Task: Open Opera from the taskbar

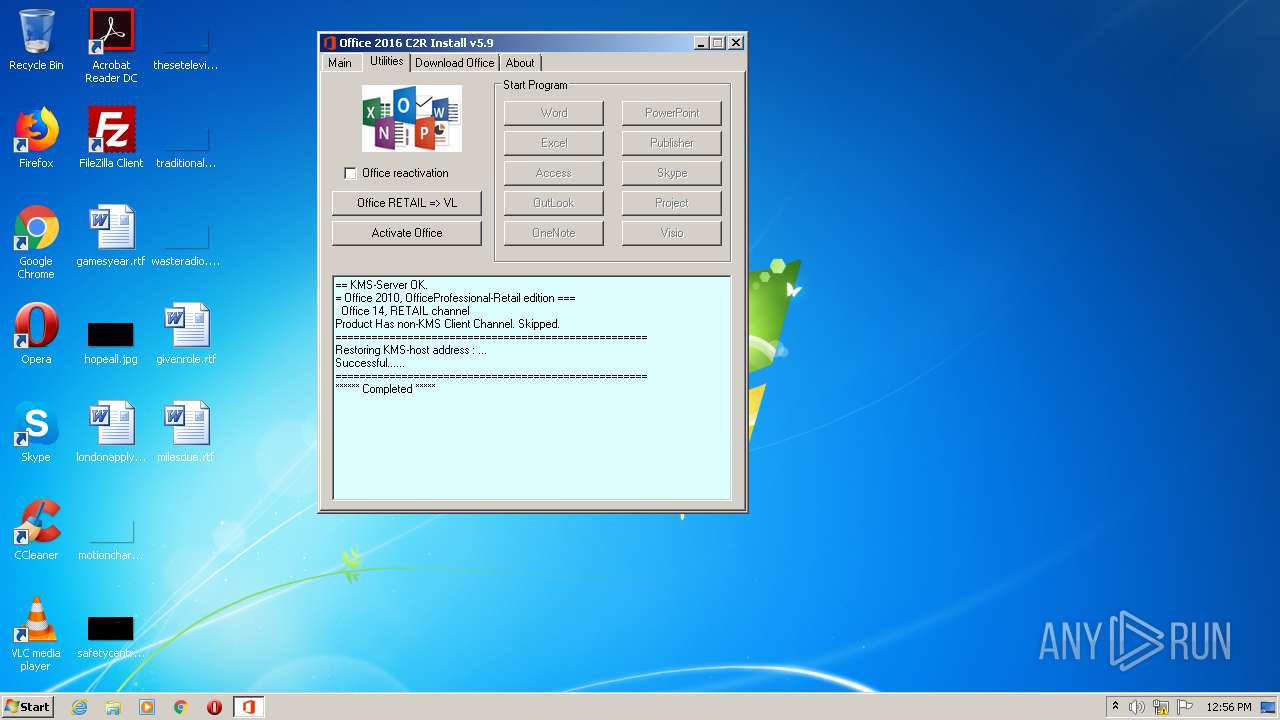Action: pyautogui.click(x=214, y=707)
